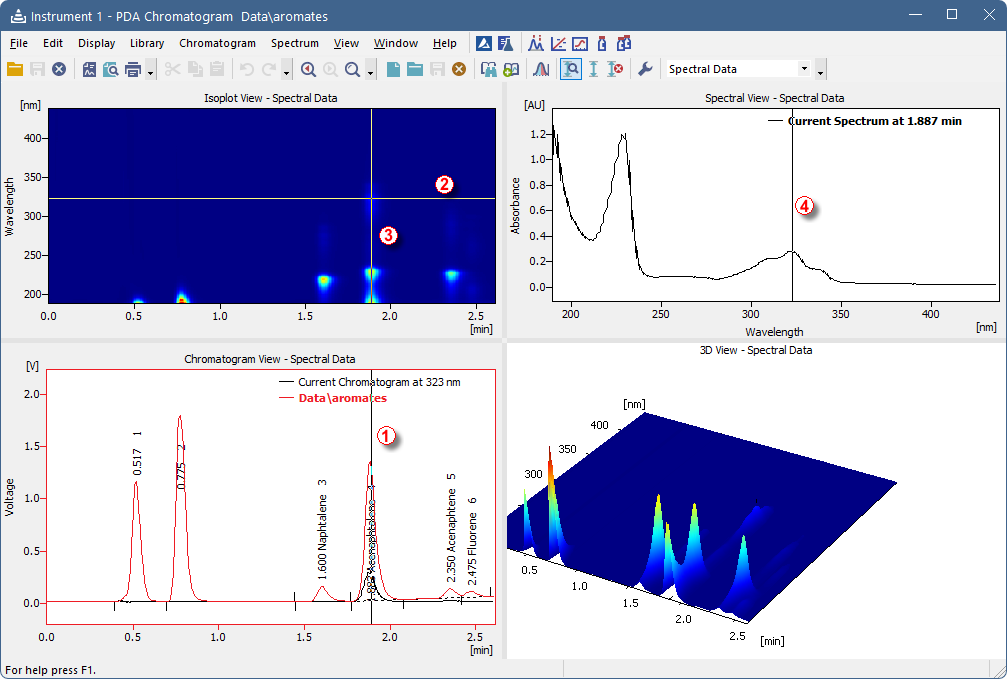The height and width of the screenshot is (679, 1007).
Task: Click the cursor with red X icon
Action: [x=615, y=69]
